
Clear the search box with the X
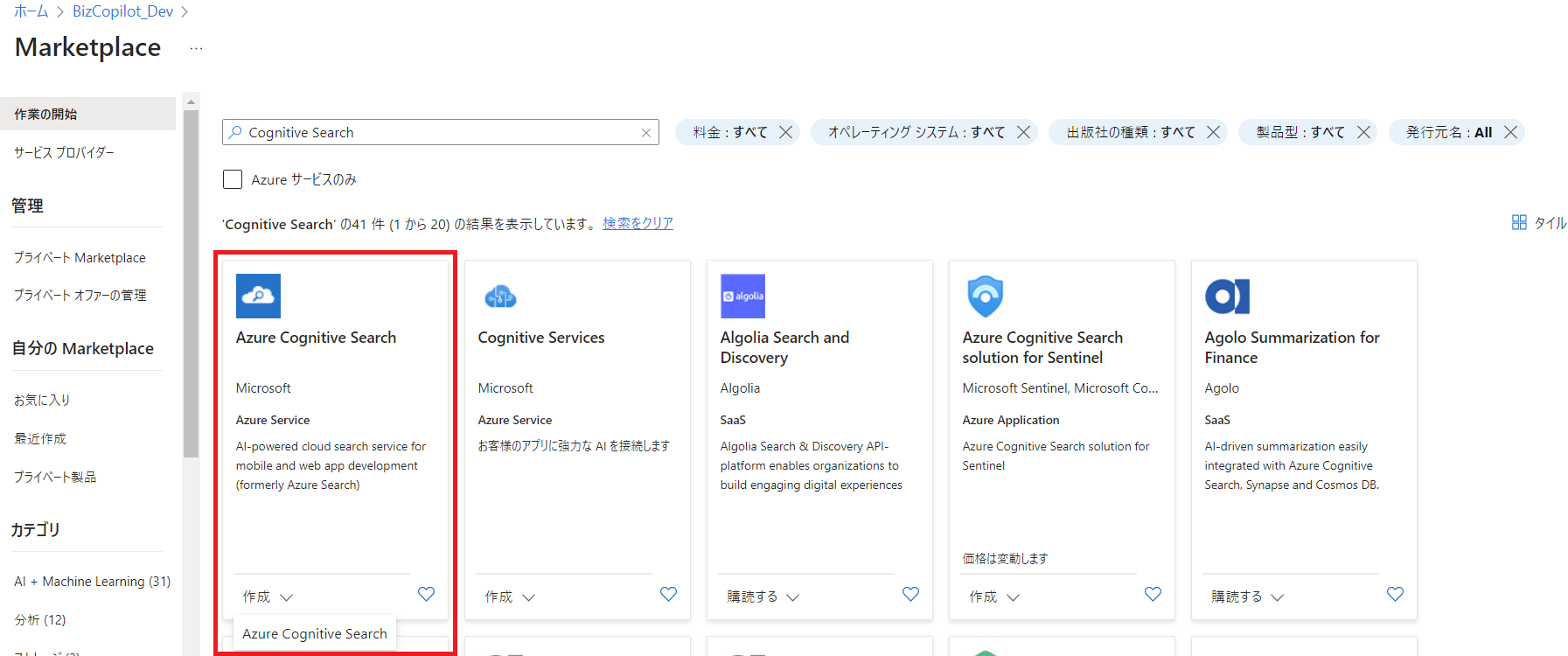(646, 133)
